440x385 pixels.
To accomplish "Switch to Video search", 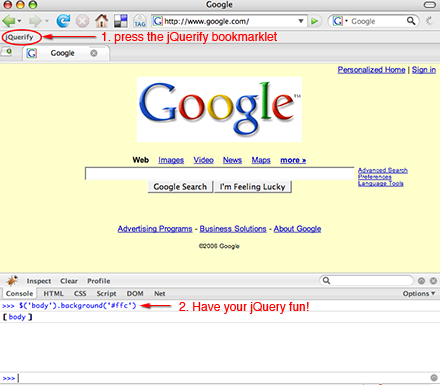I will pyautogui.click(x=203, y=160).
